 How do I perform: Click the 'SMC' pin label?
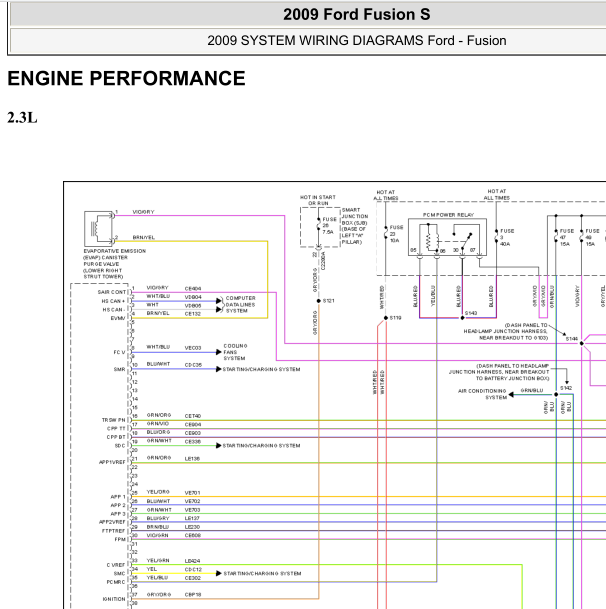120,573
